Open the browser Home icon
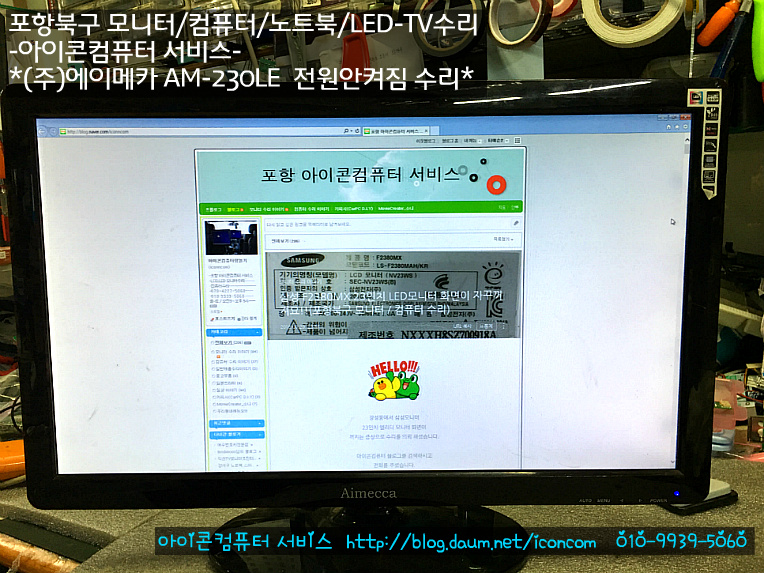 (668, 126)
